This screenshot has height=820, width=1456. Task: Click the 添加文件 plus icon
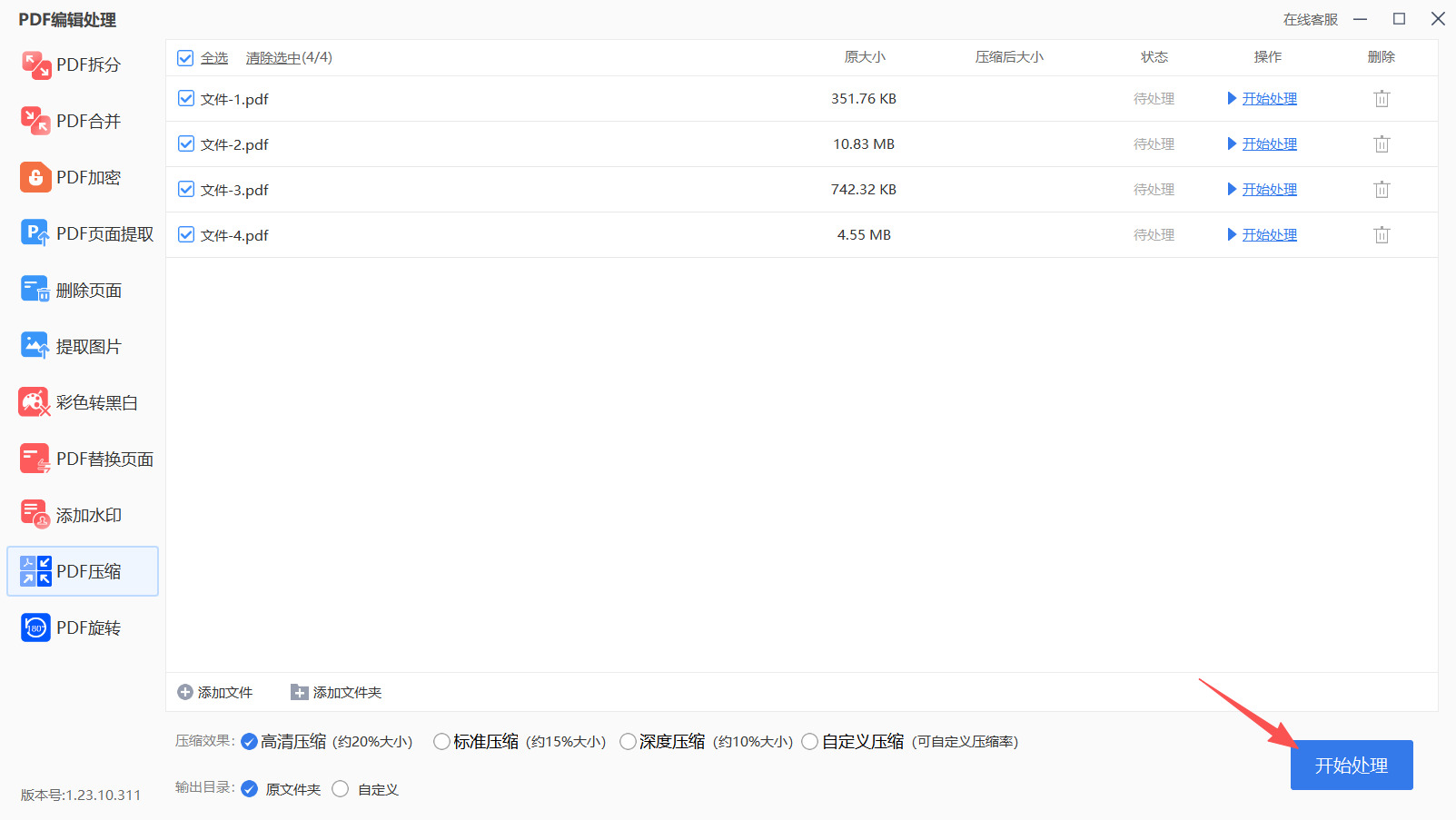185,693
